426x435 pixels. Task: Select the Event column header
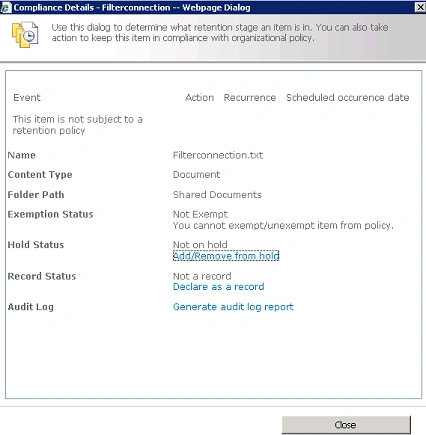pos(27,98)
